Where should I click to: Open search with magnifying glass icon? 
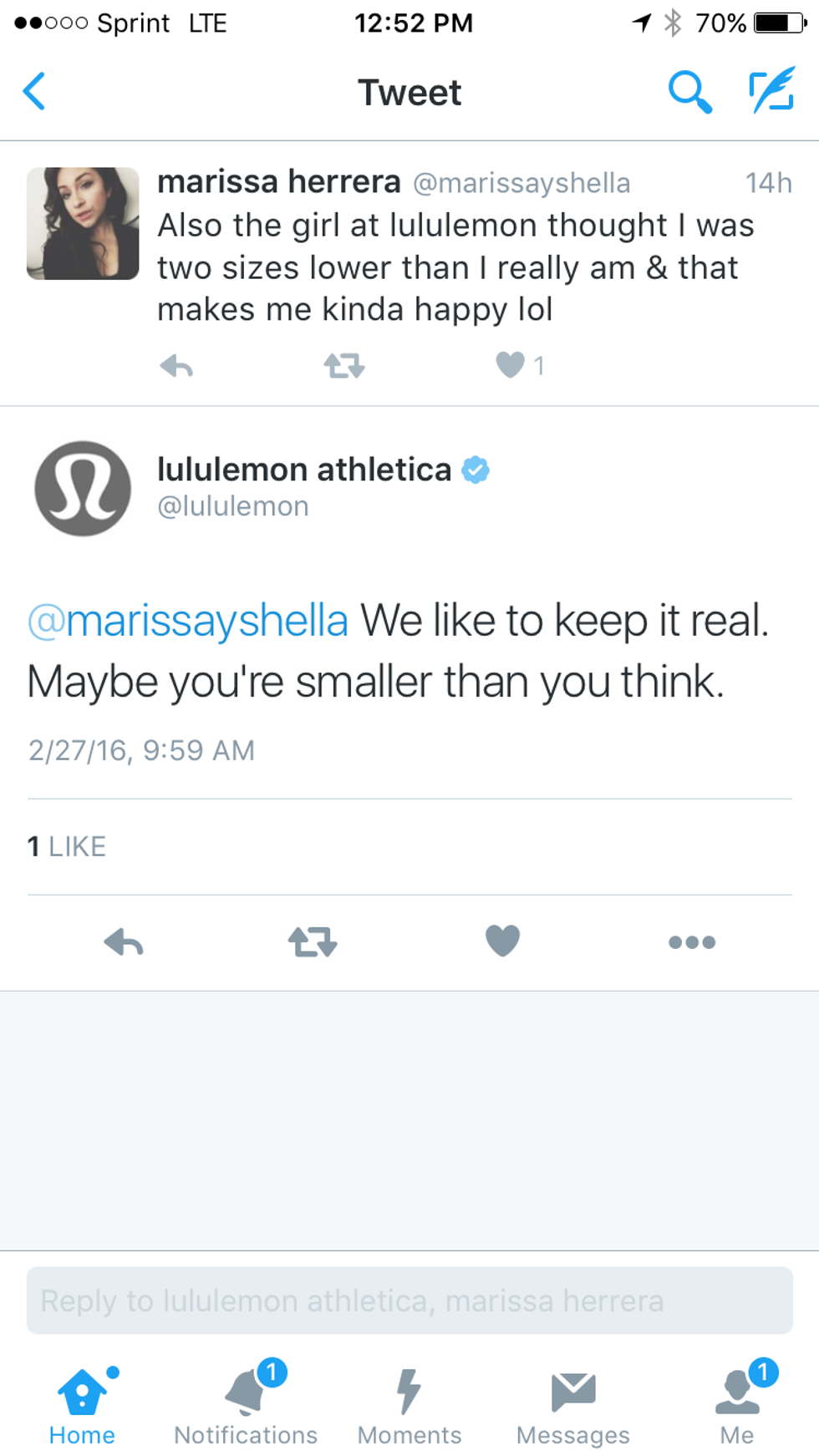coord(689,91)
